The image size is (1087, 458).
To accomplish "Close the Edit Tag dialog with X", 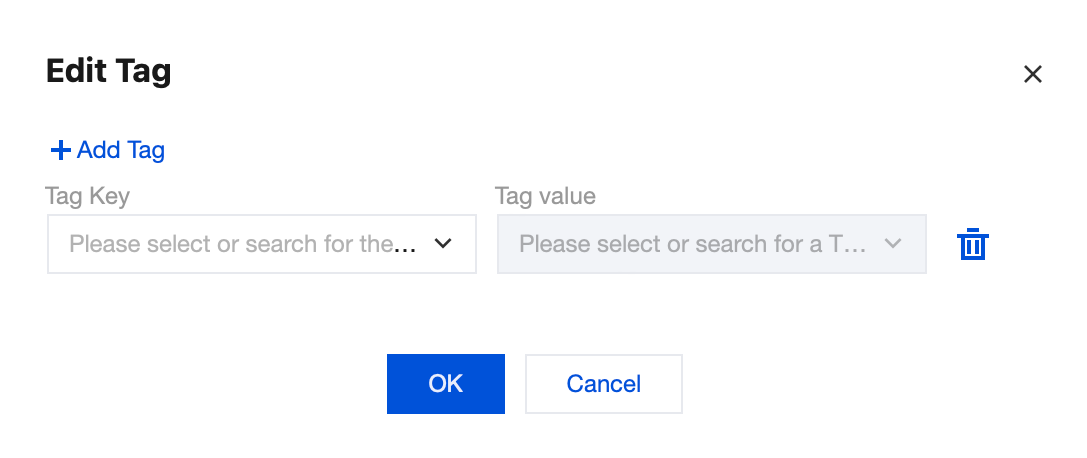I will coord(1032,74).
